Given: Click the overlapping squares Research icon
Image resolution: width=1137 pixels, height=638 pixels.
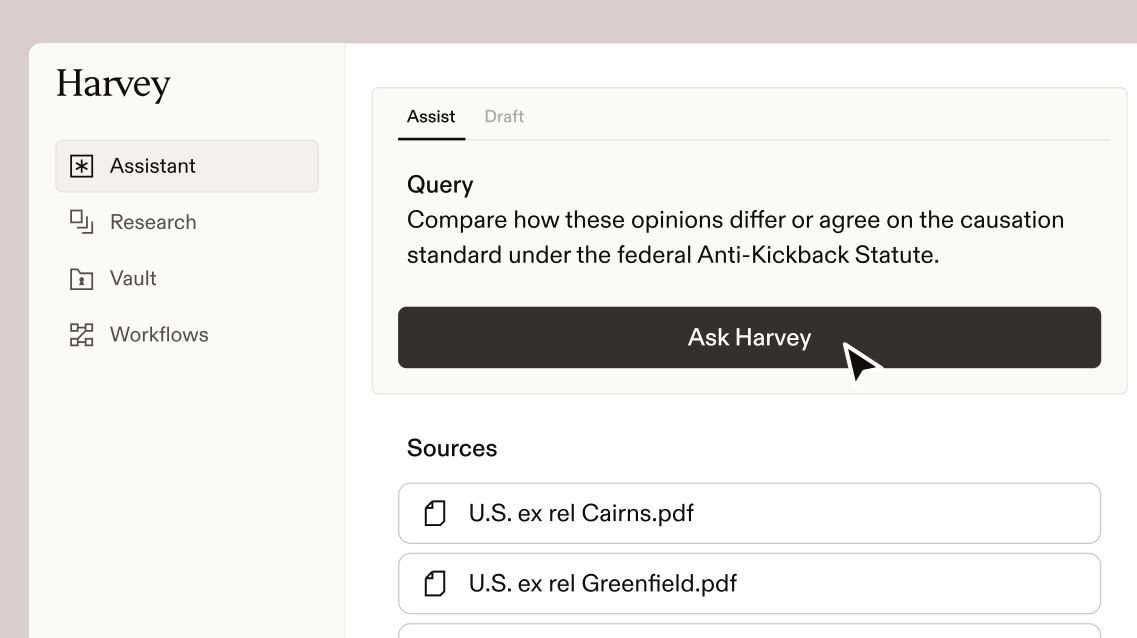Looking at the screenshot, I should [x=81, y=222].
